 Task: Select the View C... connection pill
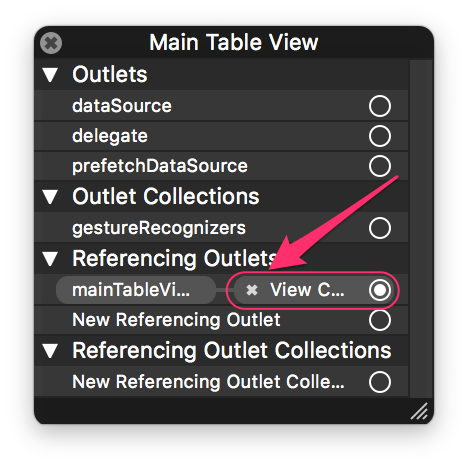click(x=313, y=290)
